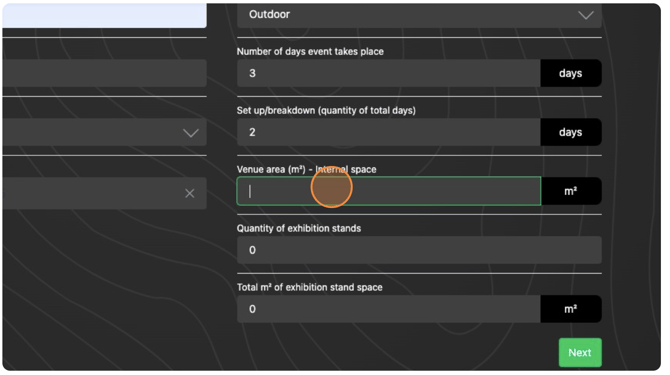
Task: Click 'Quantity of exhibition stands' label
Action: point(299,229)
